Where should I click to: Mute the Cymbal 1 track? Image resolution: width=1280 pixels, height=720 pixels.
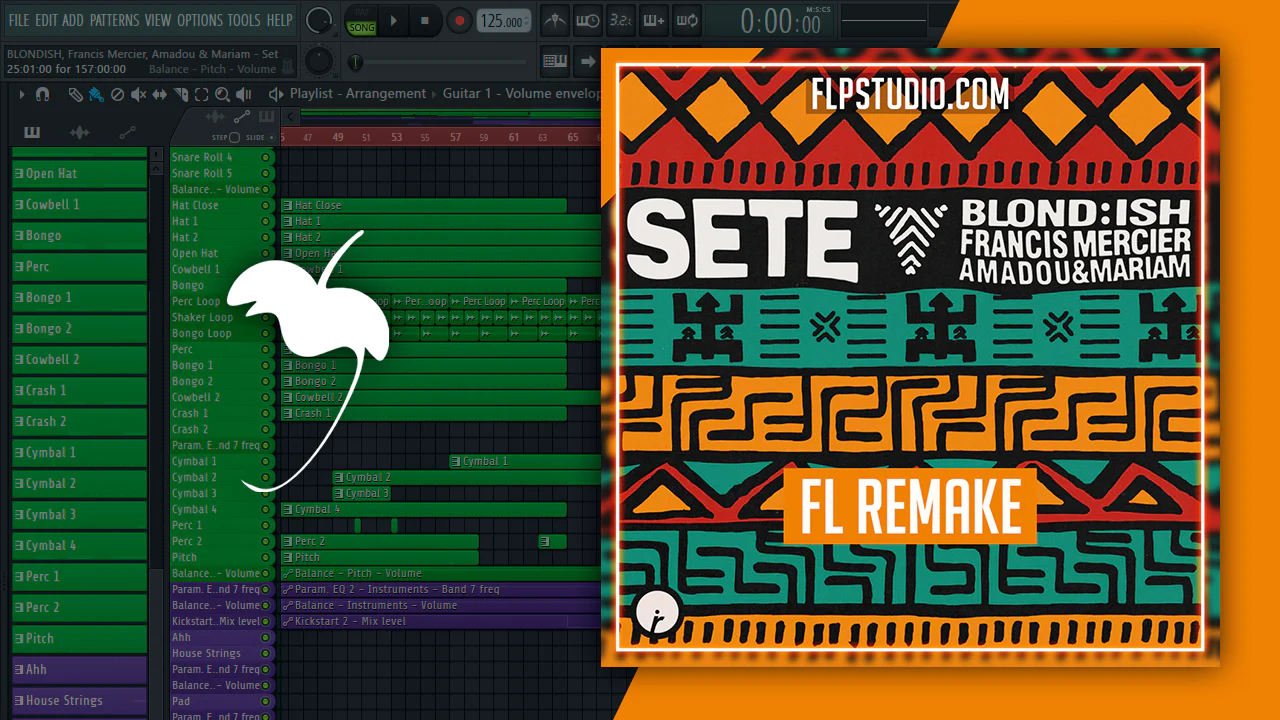coord(265,461)
